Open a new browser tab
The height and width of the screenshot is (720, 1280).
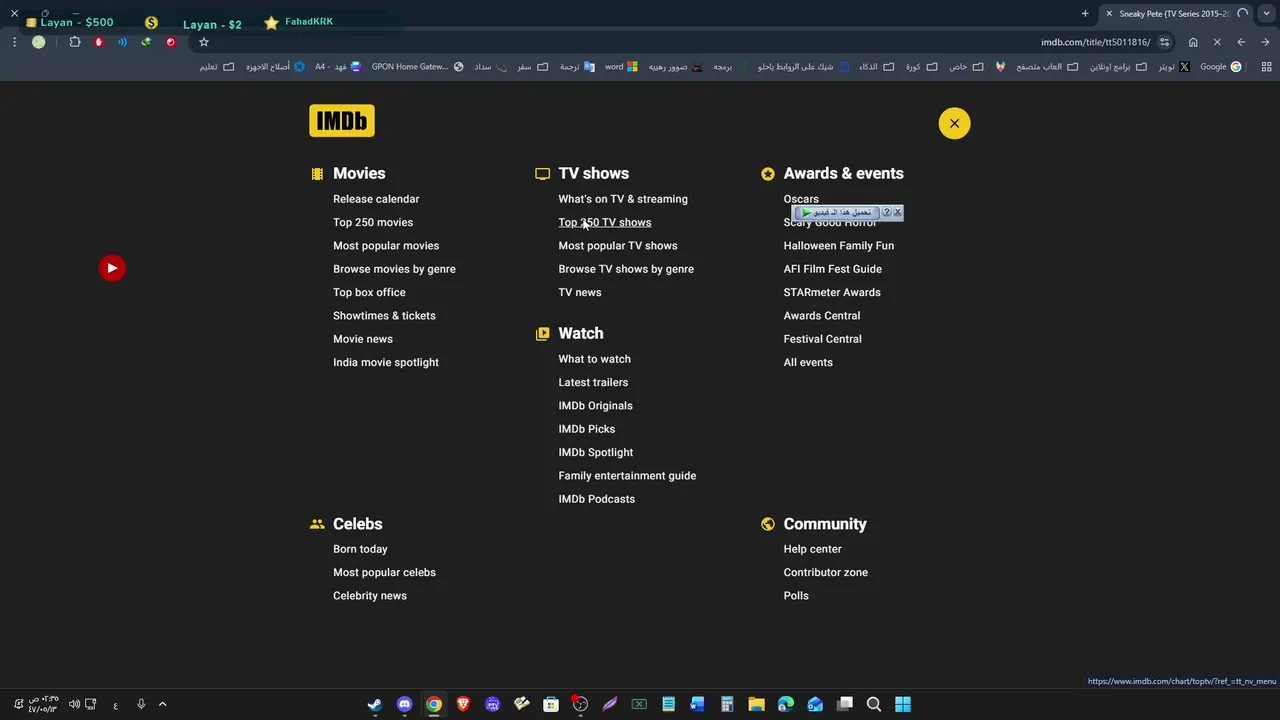(x=1085, y=14)
